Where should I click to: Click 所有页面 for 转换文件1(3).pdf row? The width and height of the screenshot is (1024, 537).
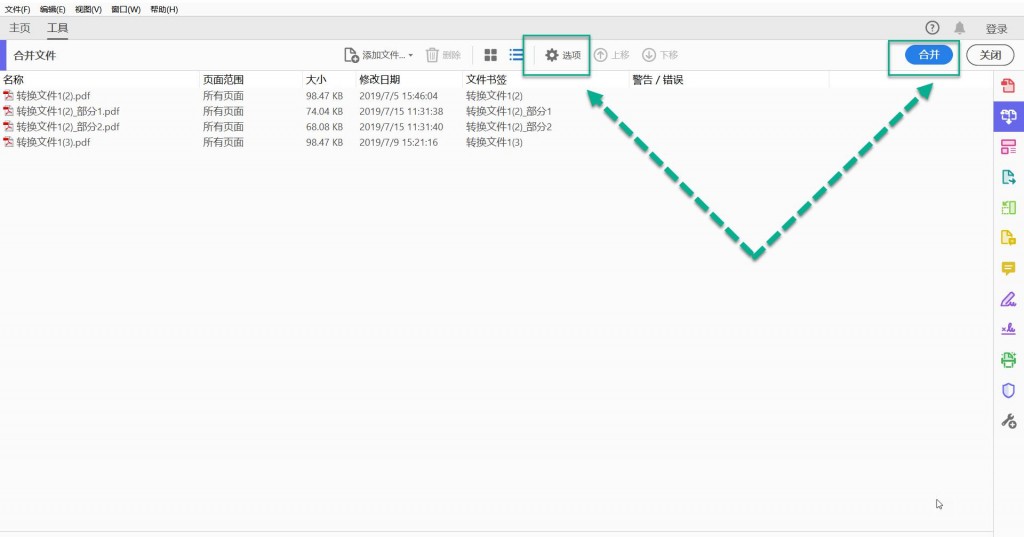point(223,142)
